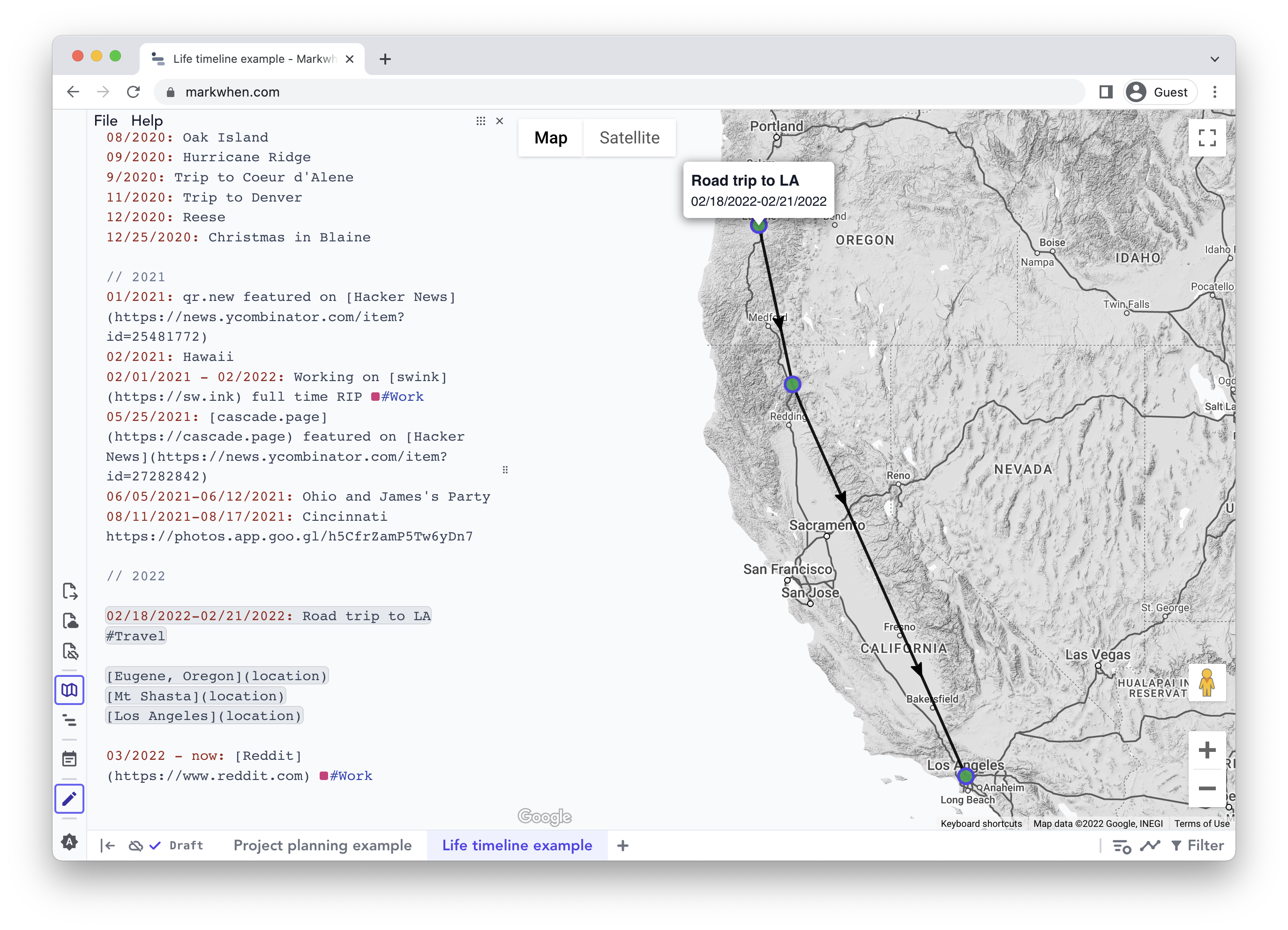Open the map Keyboard shortcuts link
Image resolution: width=1288 pixels, height=930 pixels.
coord(981,824)
